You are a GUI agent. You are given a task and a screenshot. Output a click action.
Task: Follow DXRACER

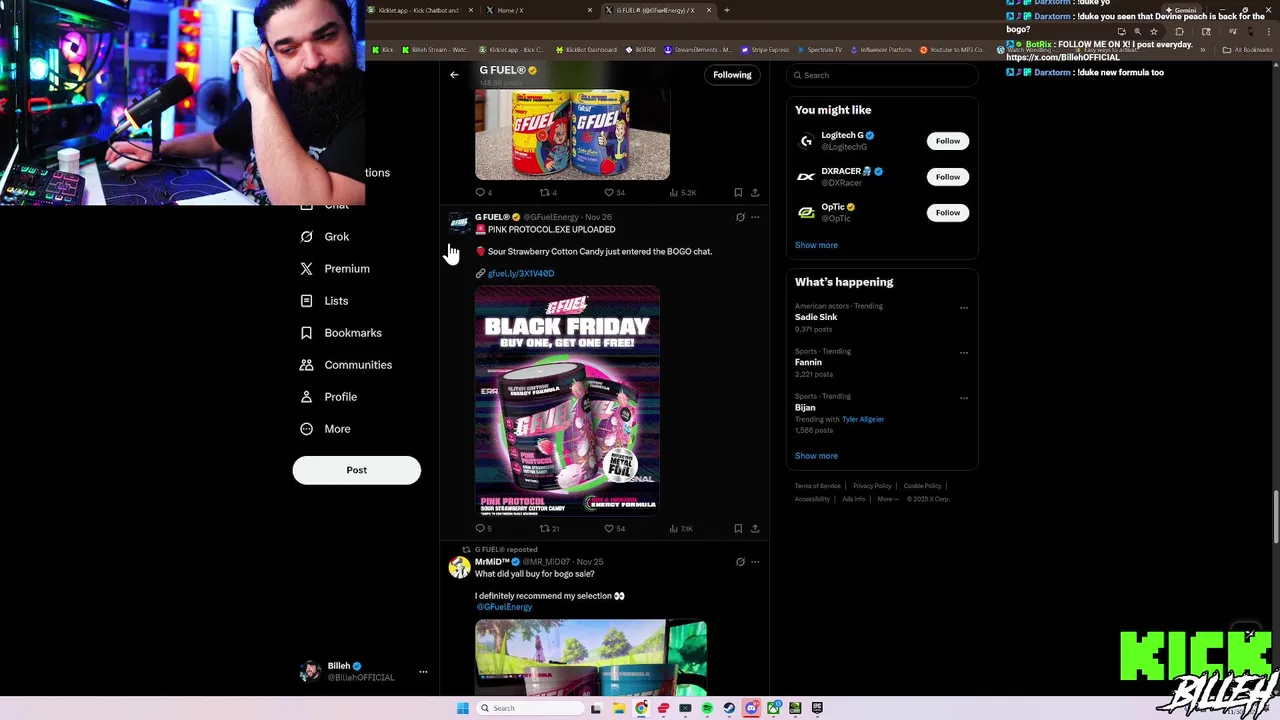(947, 177)
